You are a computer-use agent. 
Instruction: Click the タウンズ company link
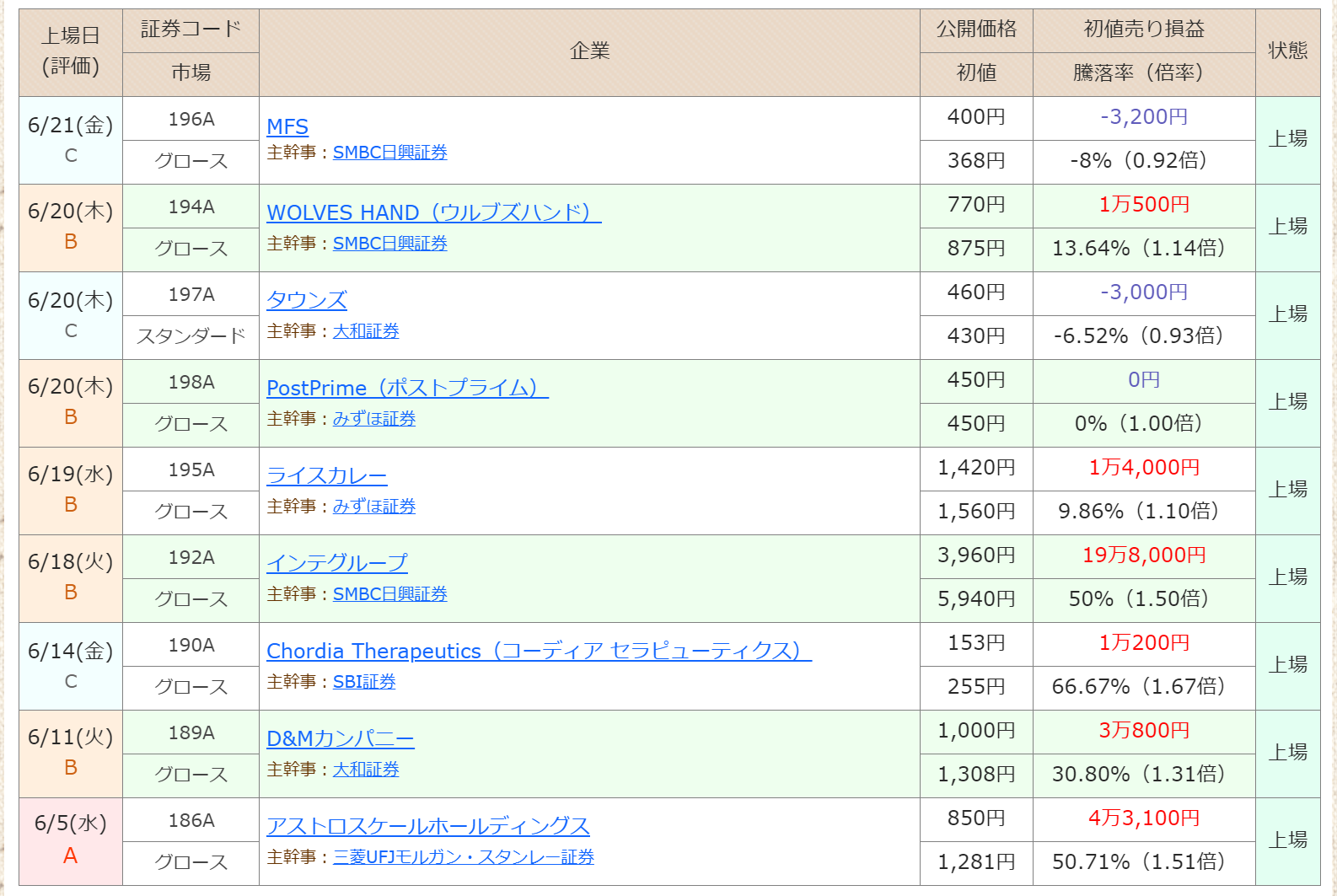(x=307, y=300)
